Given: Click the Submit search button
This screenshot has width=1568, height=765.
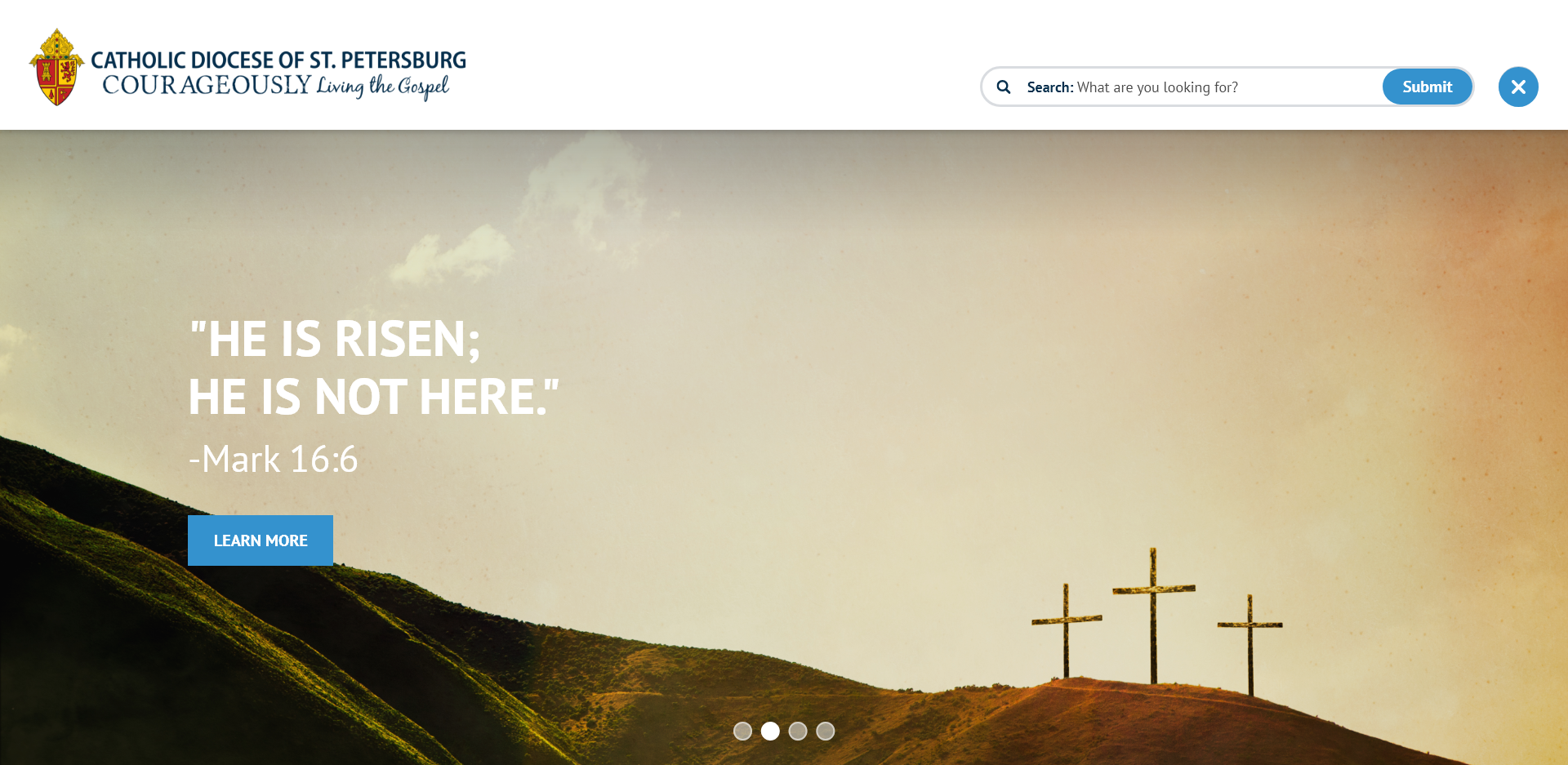Looking at the screenshot, I should click(1427, 87).
